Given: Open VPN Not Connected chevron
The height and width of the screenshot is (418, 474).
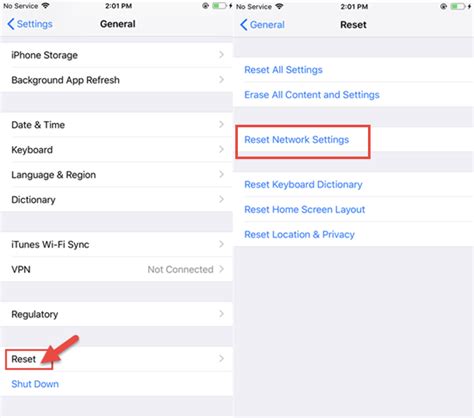Looking at the screenshot, I should 221,269.
